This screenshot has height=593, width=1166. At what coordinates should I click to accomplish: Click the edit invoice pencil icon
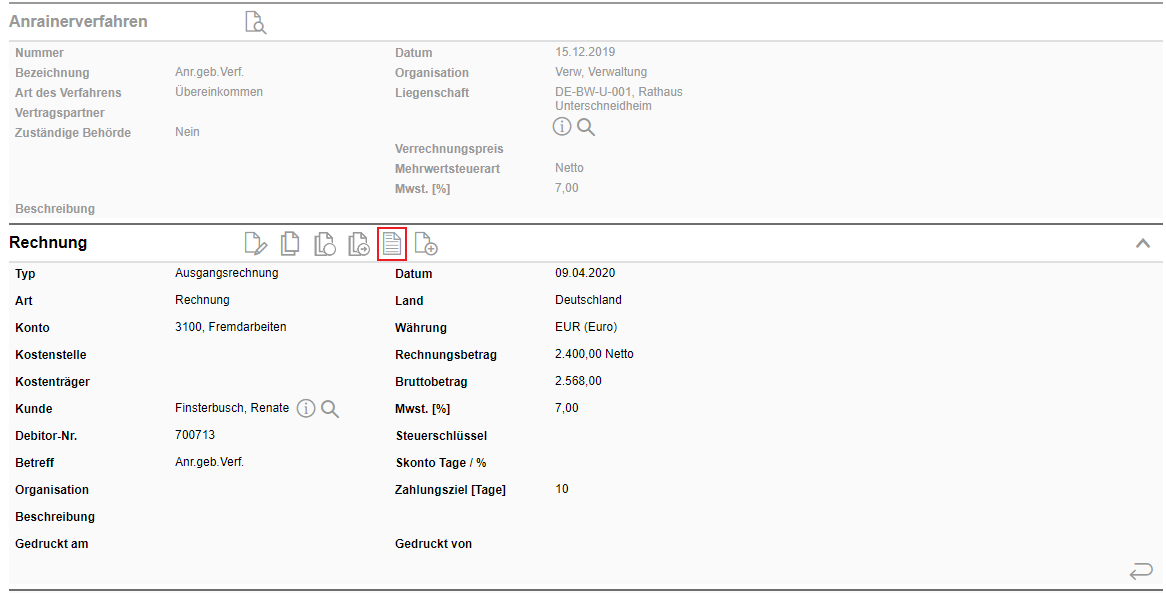tap(256, 243)
